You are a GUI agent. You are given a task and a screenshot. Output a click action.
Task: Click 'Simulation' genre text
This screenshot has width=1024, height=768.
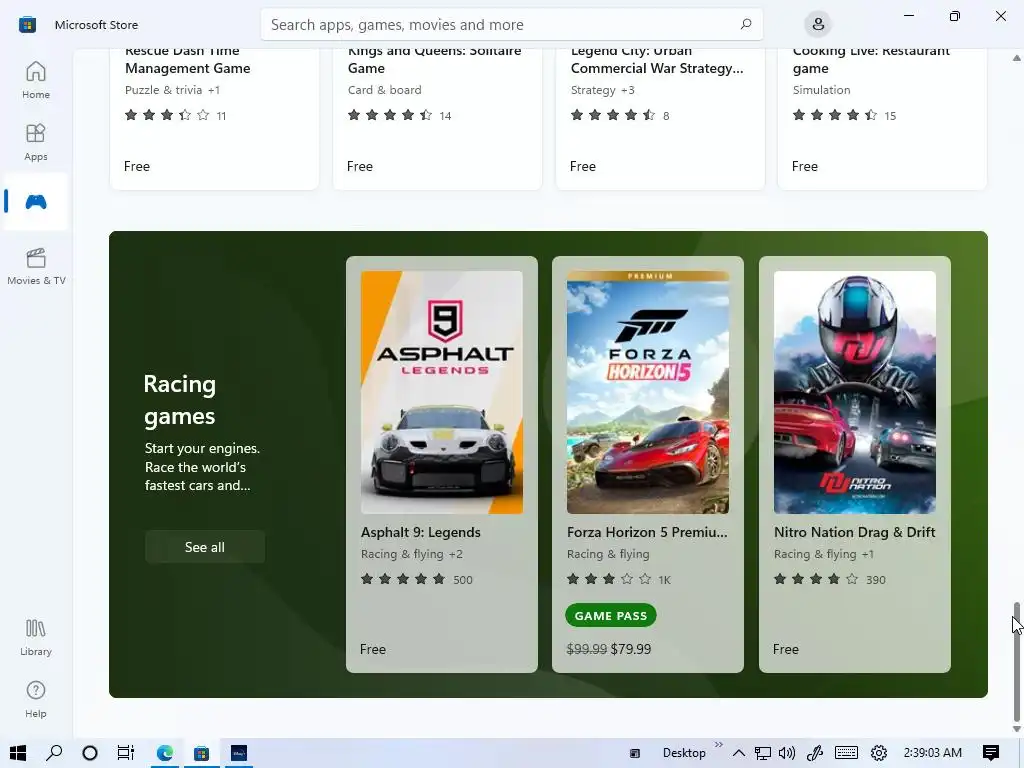tap(822, 90)
